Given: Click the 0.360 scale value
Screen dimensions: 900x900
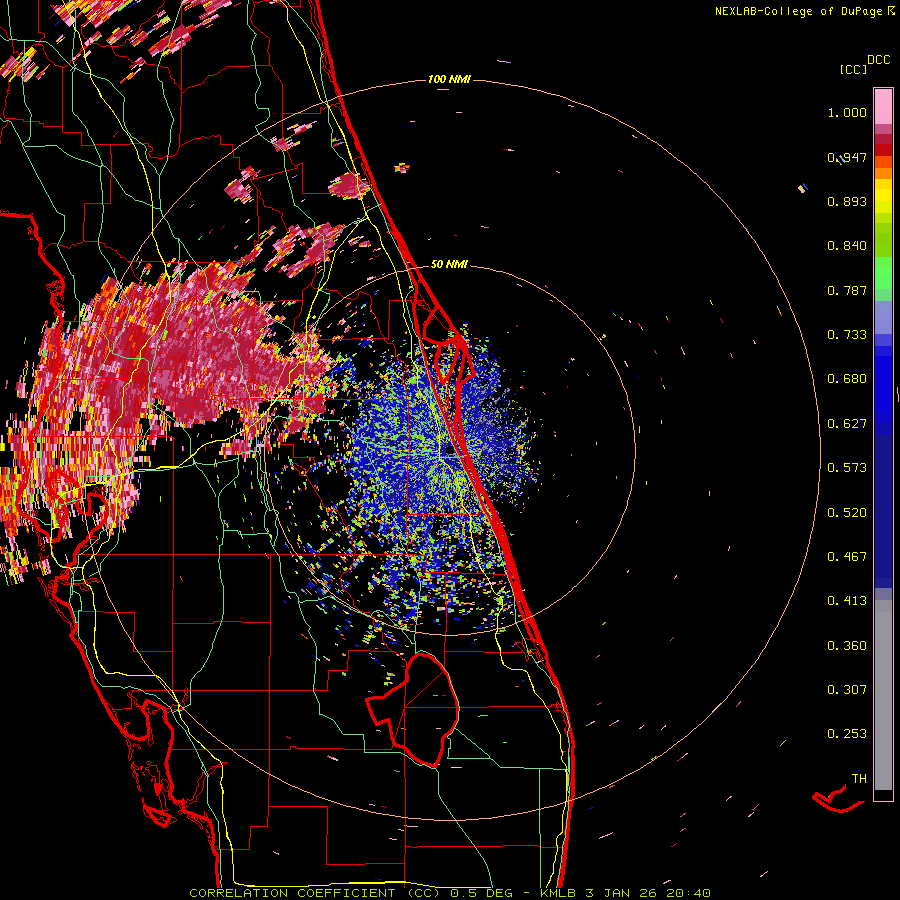Looking at the screenshot, I should [x=847, y=646].
